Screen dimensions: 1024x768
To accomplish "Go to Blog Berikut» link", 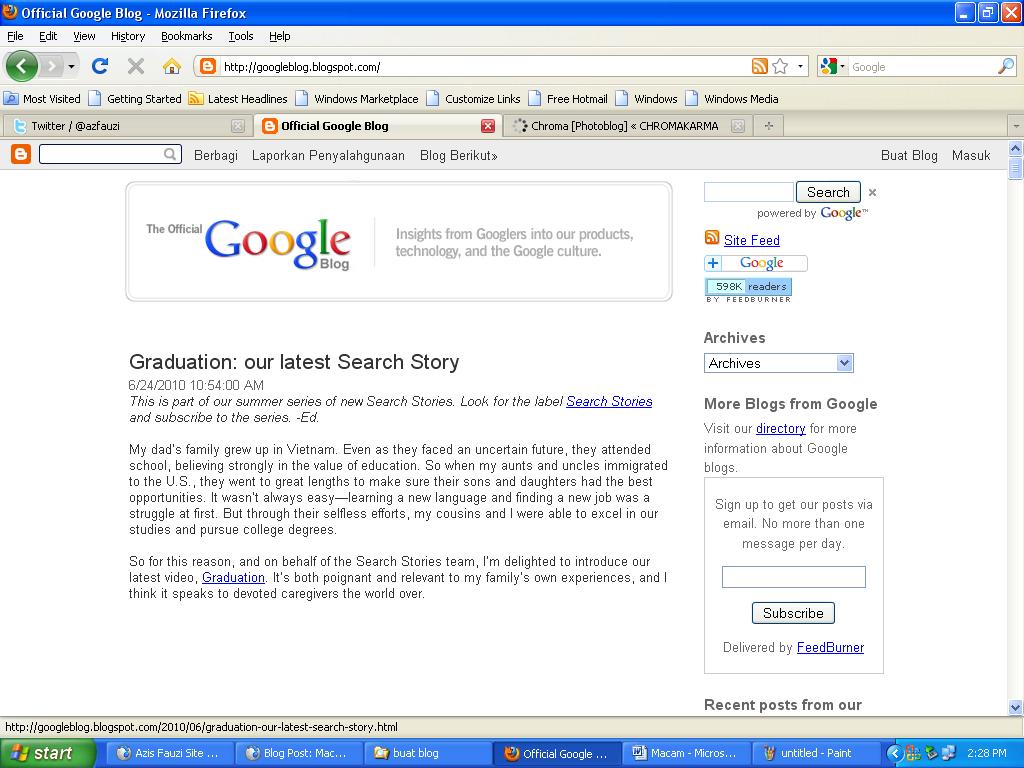I will (458, 155).
